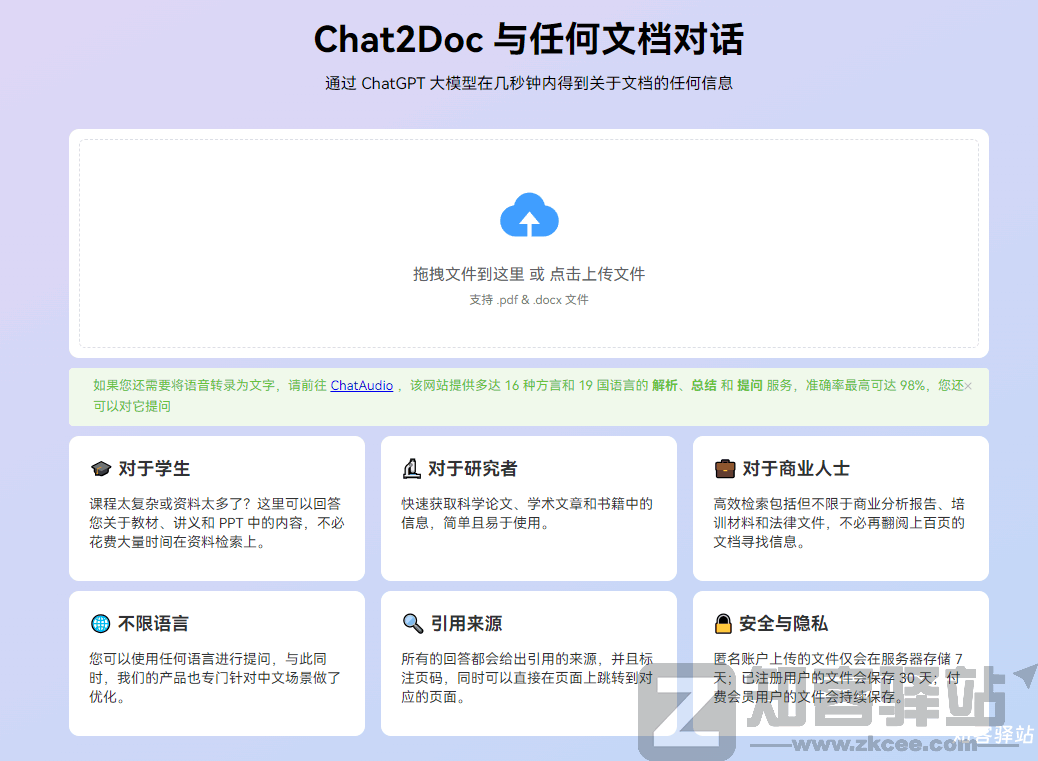1038x761 pixels.
Task: Click the padlock icon beside 安全与隐私
Action: coord(725,623)
